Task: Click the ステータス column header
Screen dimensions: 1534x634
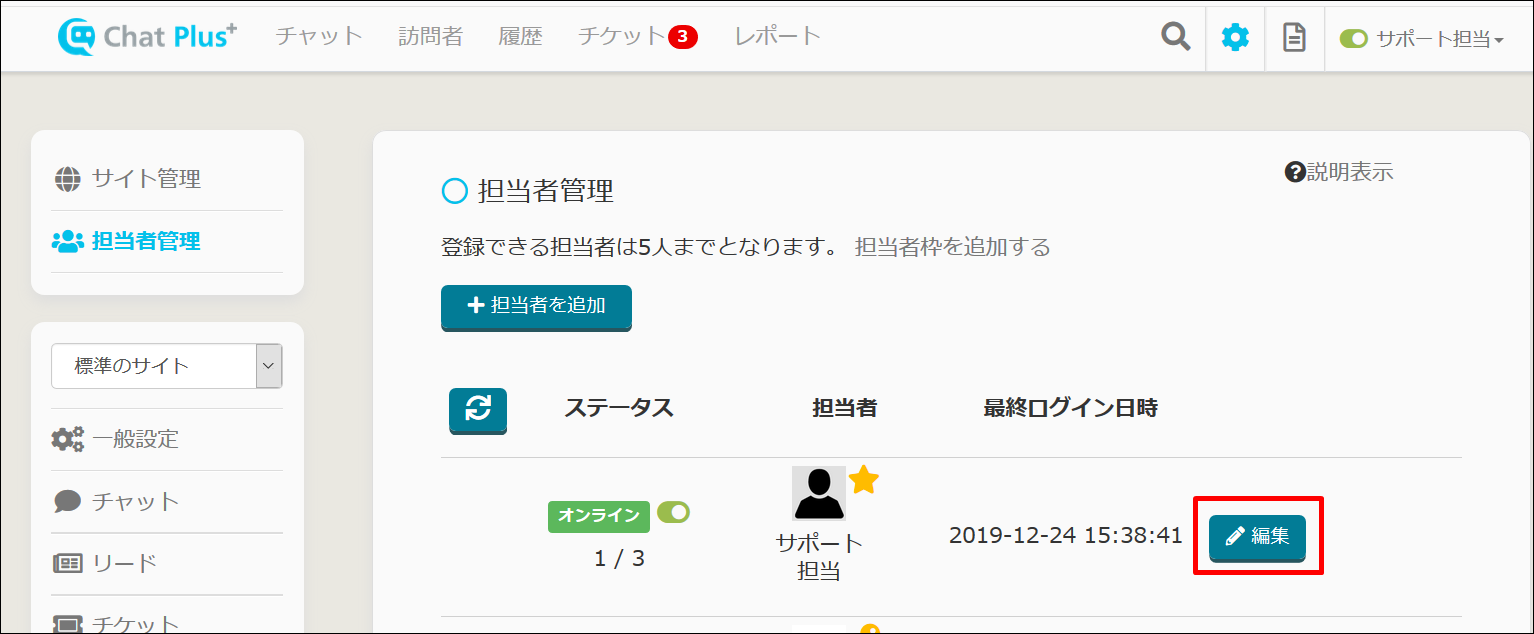Action: click(619, 408)
